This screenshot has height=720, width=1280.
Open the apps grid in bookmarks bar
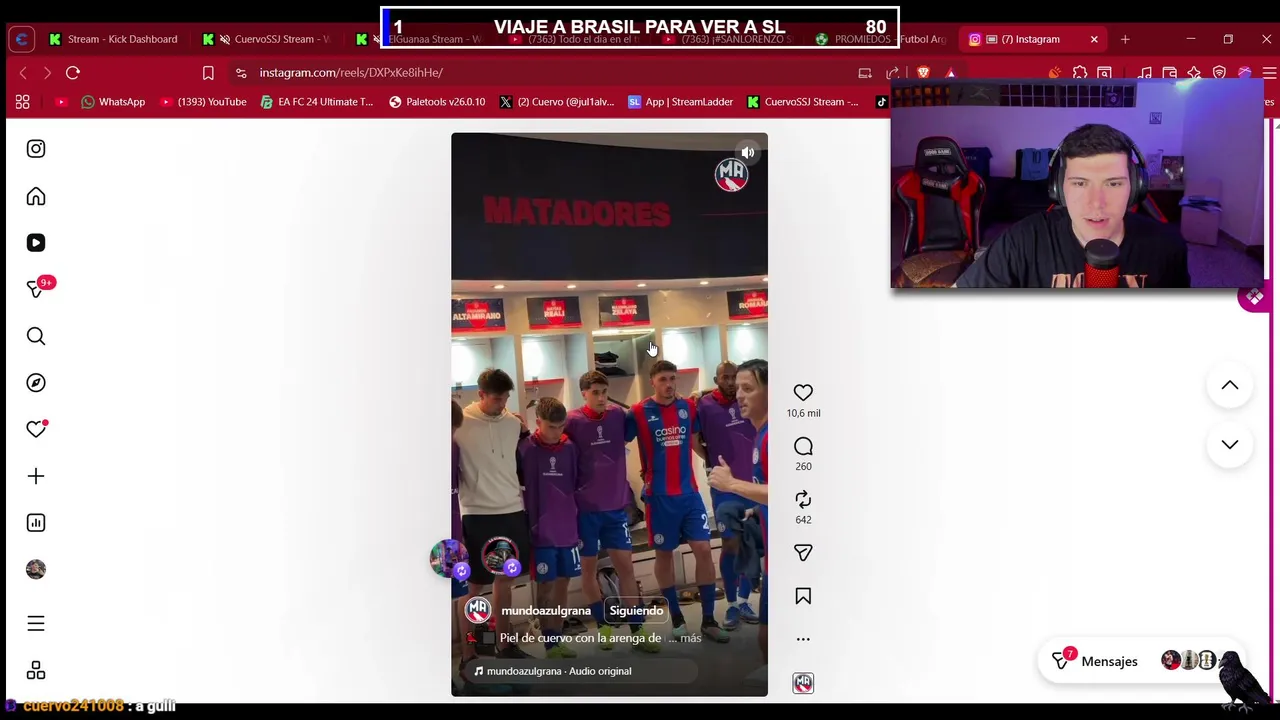pos(22,102)
